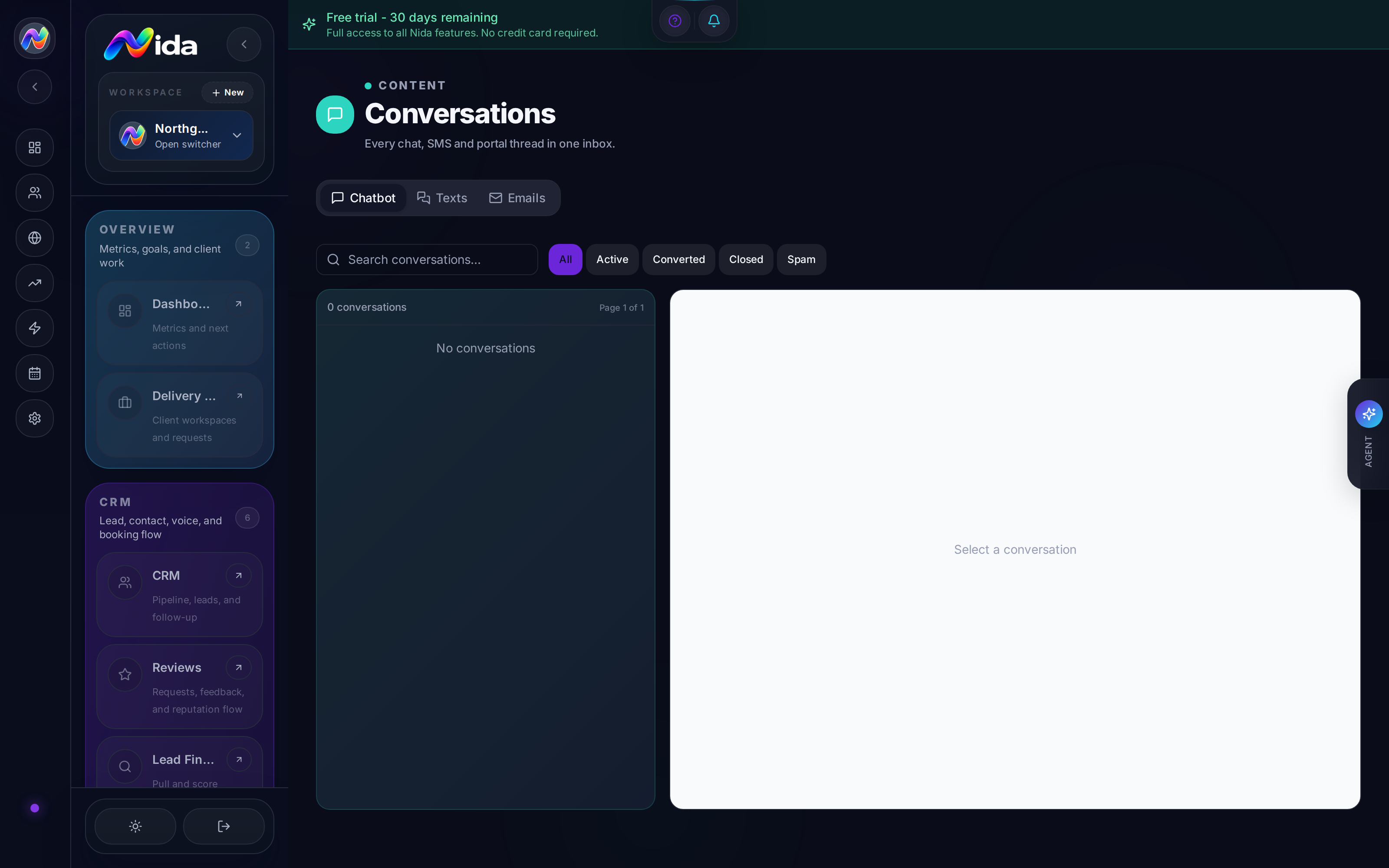This screenshot has width=1389, height=868.
Task: Open the Lead Finder nav card
Action: pyautogui.click(x=180, y=763)
